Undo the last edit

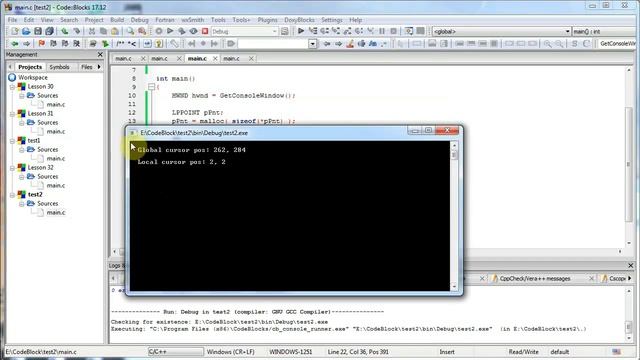[64, 31]
